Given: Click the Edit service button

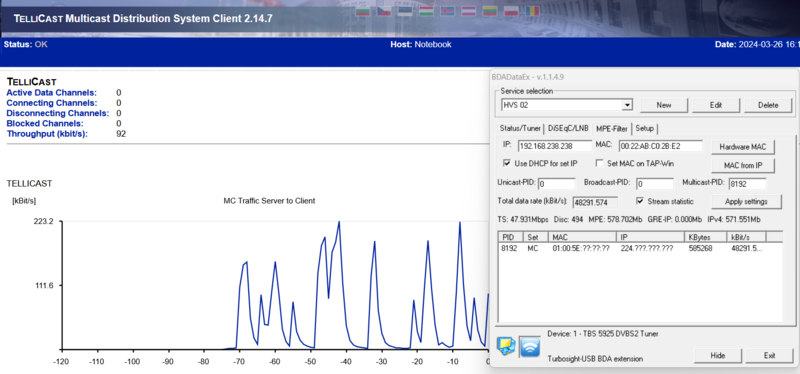Looking at the screenshot, I should tap(716, 105).
